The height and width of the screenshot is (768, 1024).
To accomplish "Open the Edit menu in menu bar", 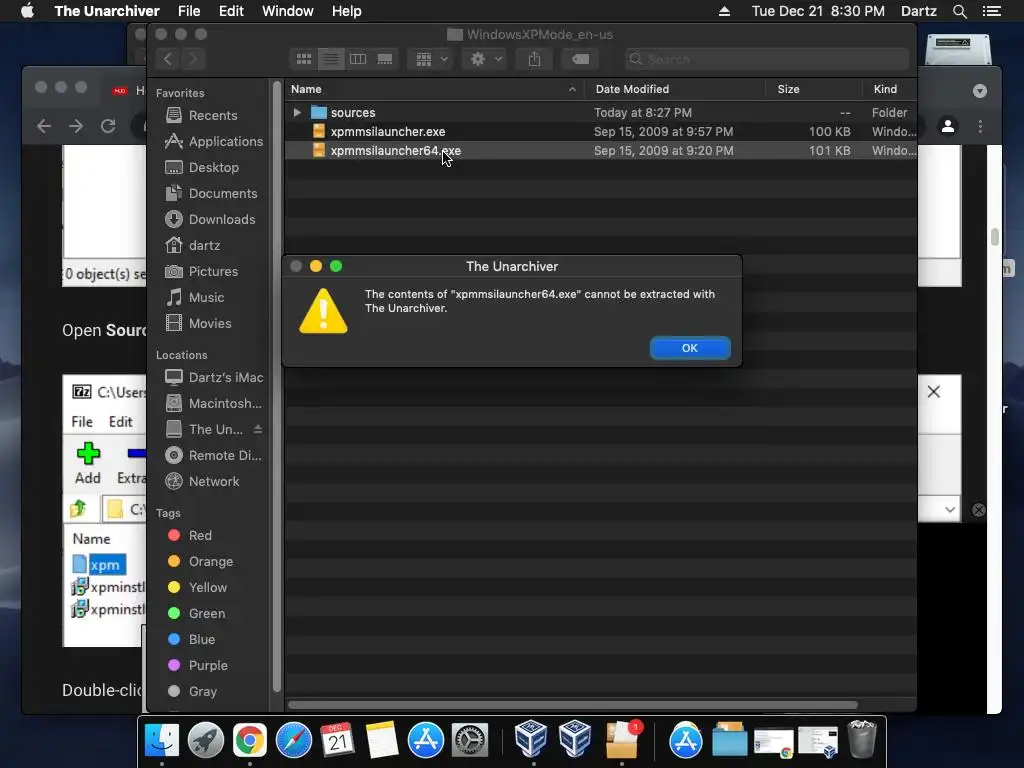I will pos(231,11).
